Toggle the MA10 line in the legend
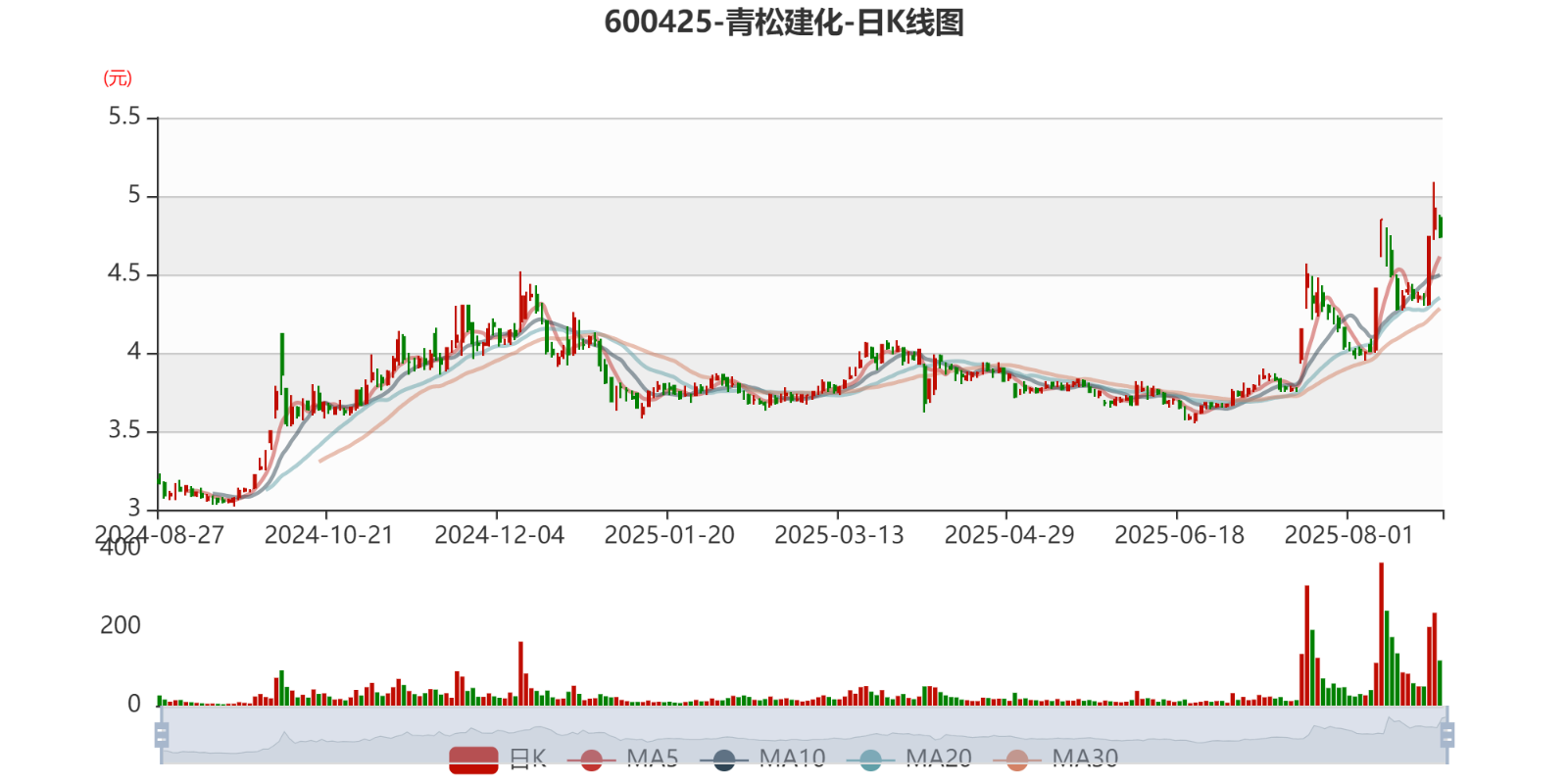Image resolution: width=1568 pixels, height=784 pixels. pos(762,759)
